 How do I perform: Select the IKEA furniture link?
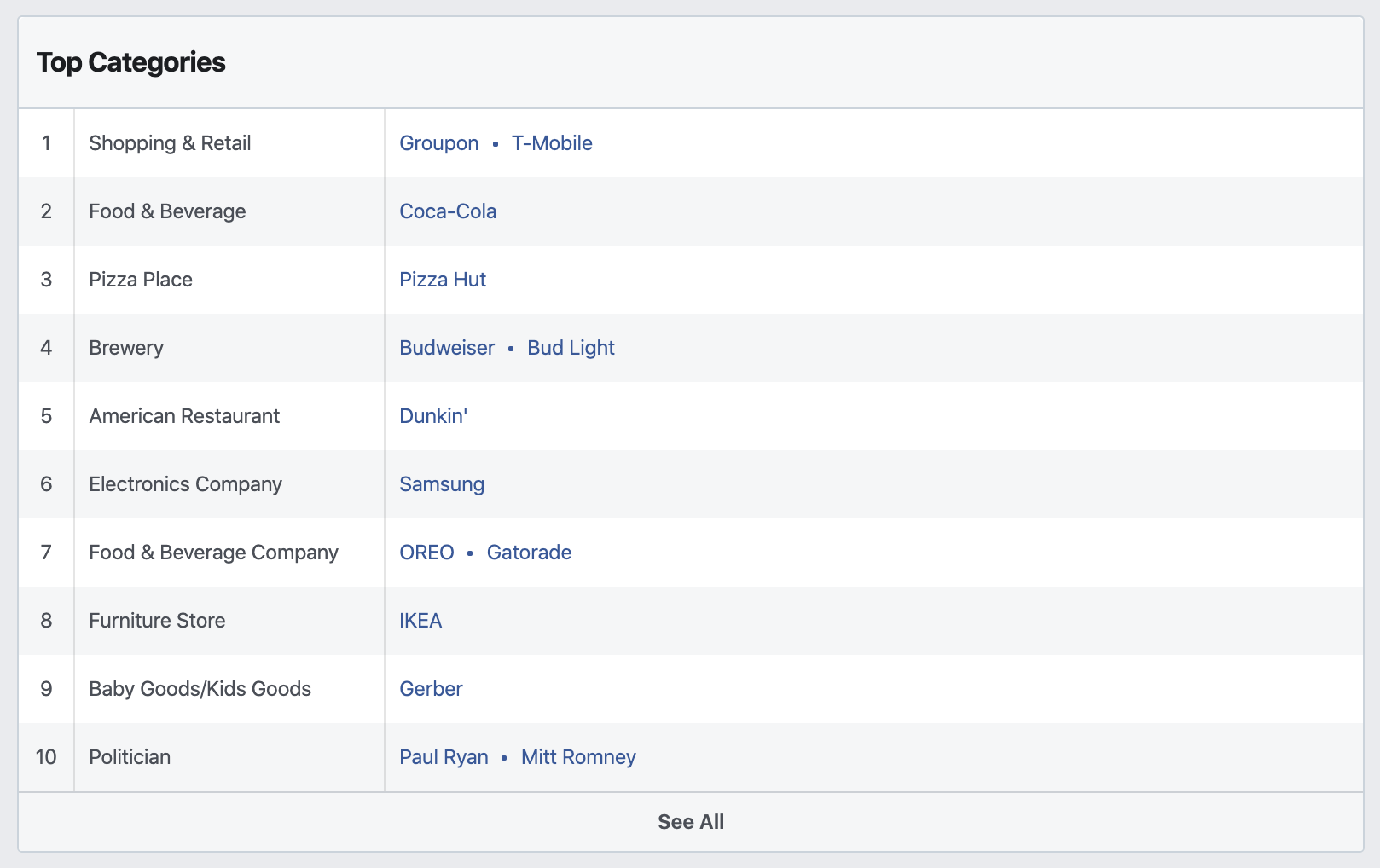click(420, 620)
